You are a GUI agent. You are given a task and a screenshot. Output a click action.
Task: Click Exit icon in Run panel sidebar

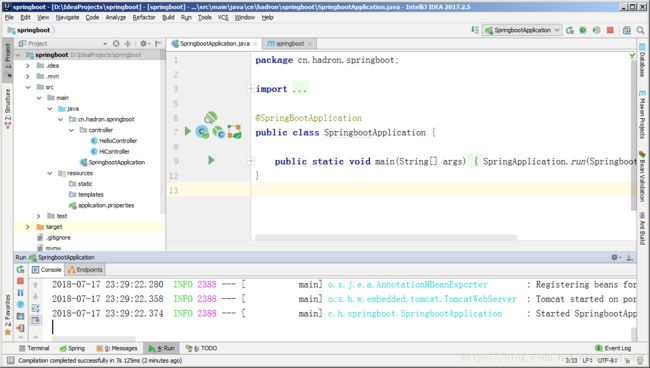click(x=20, y=328)
